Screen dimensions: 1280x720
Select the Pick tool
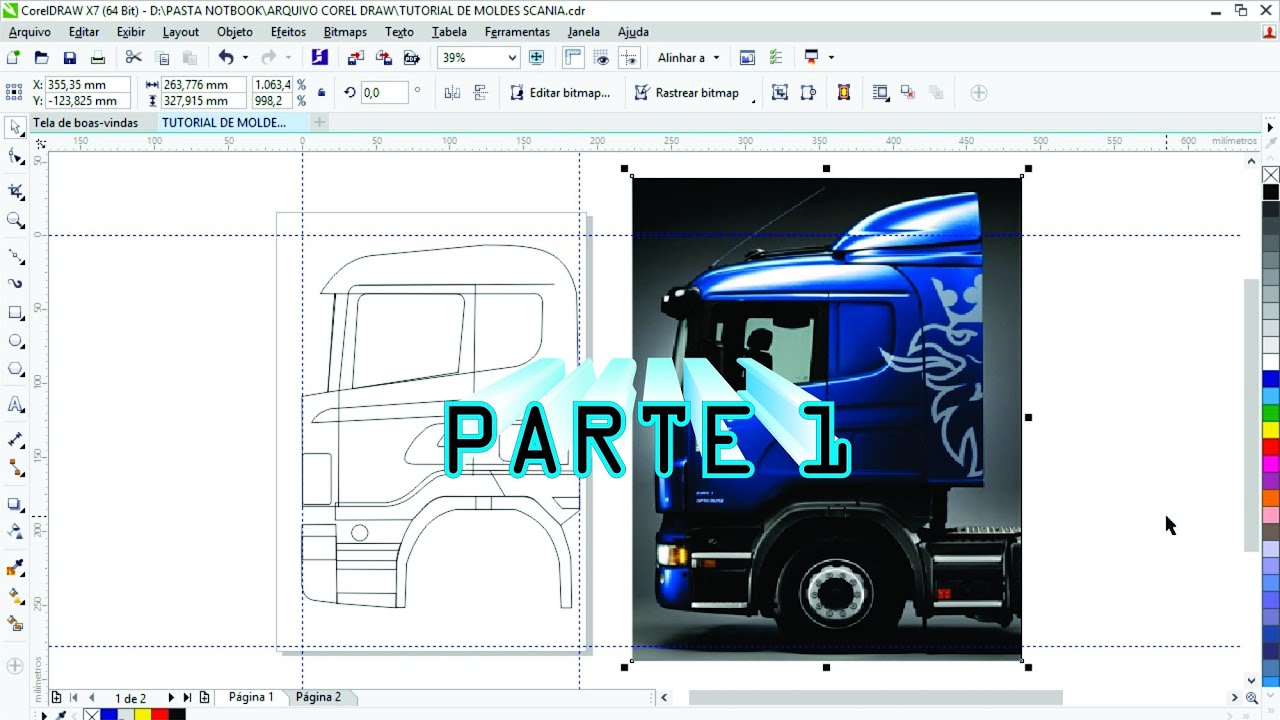tap(15, 127)
